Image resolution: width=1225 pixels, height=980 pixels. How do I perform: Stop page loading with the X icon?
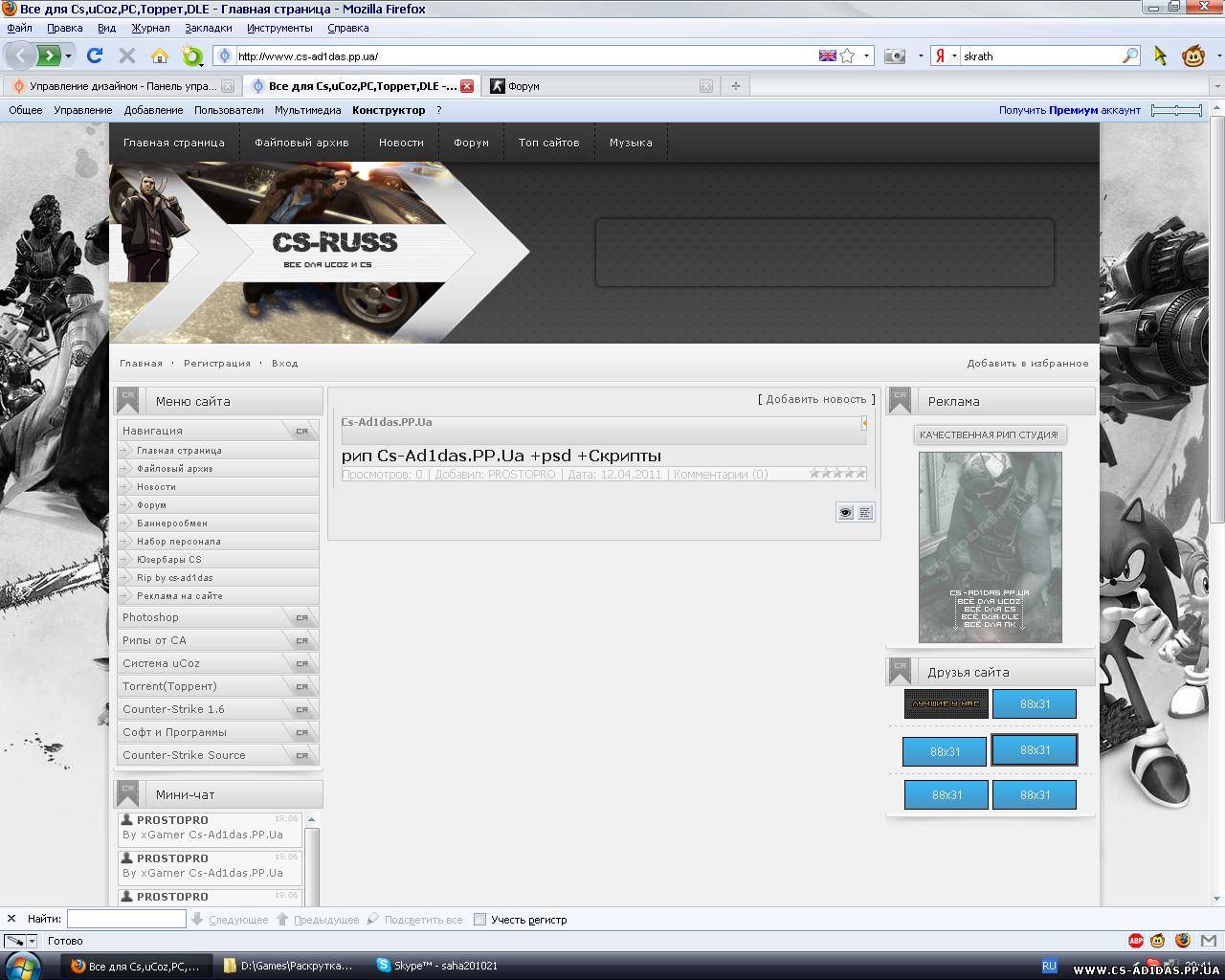click(x=126, y=56)
